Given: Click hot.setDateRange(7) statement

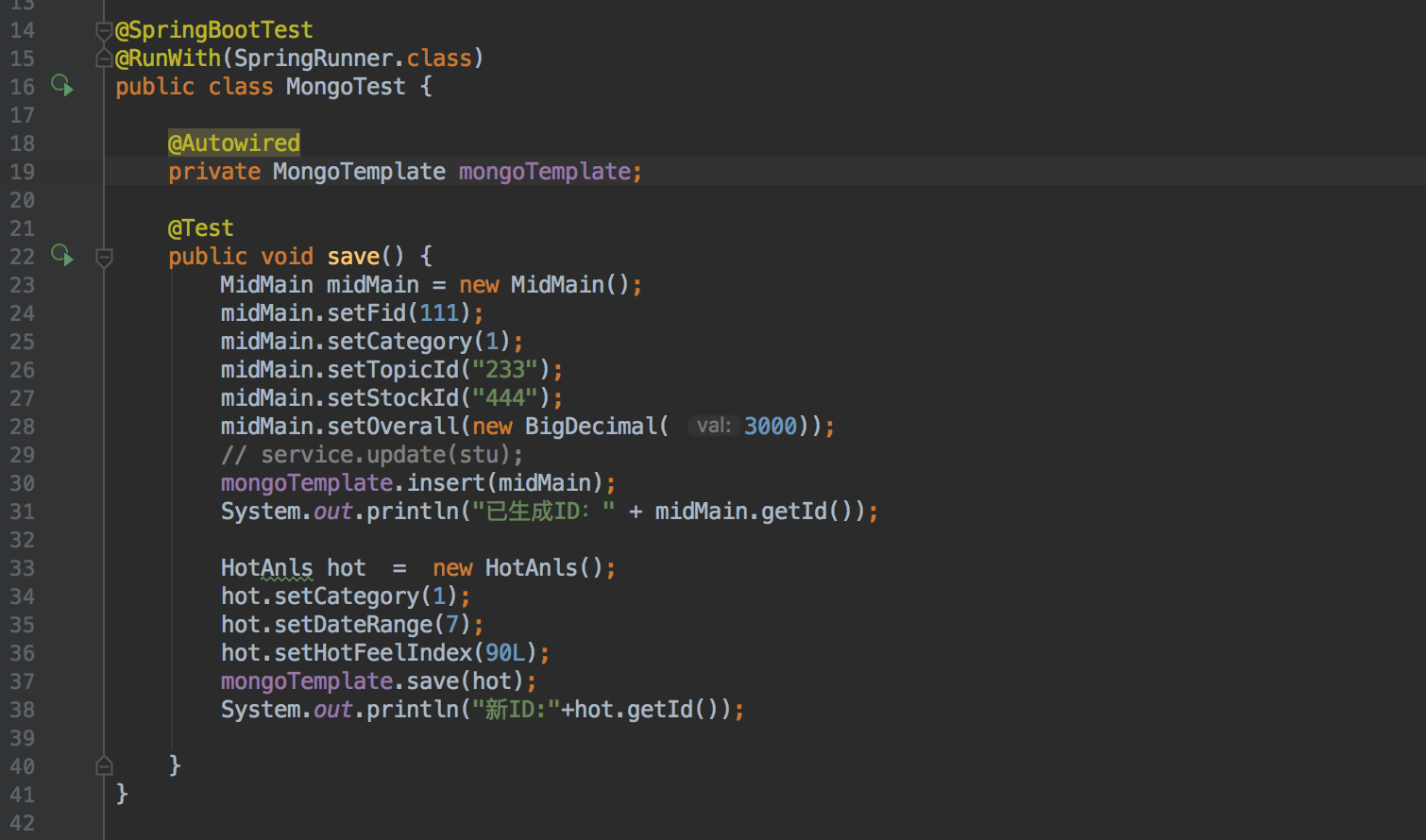Looking at the screenshot, I should 352,625.
